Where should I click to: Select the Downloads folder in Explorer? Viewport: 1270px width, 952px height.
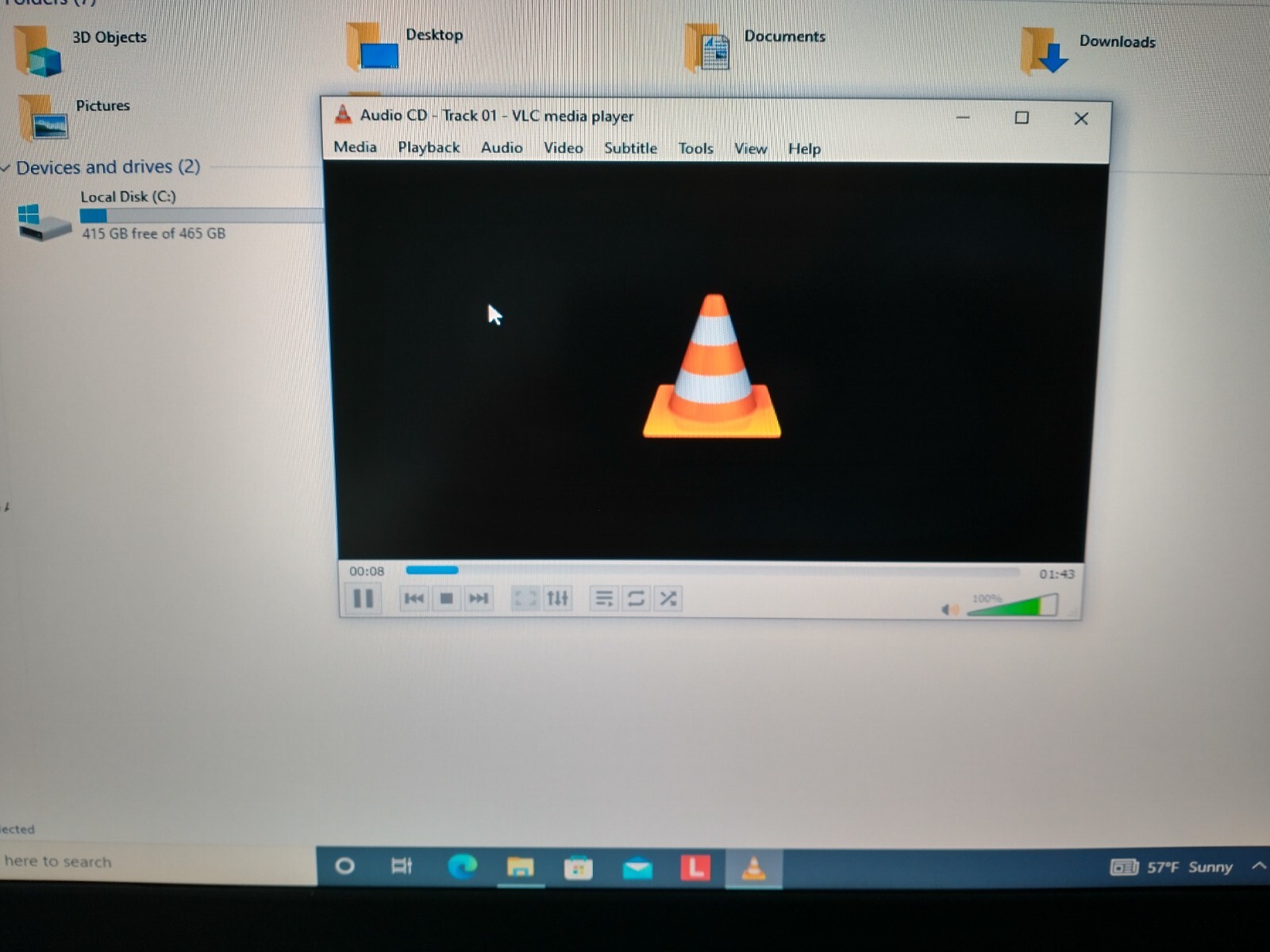[1087, 50]
